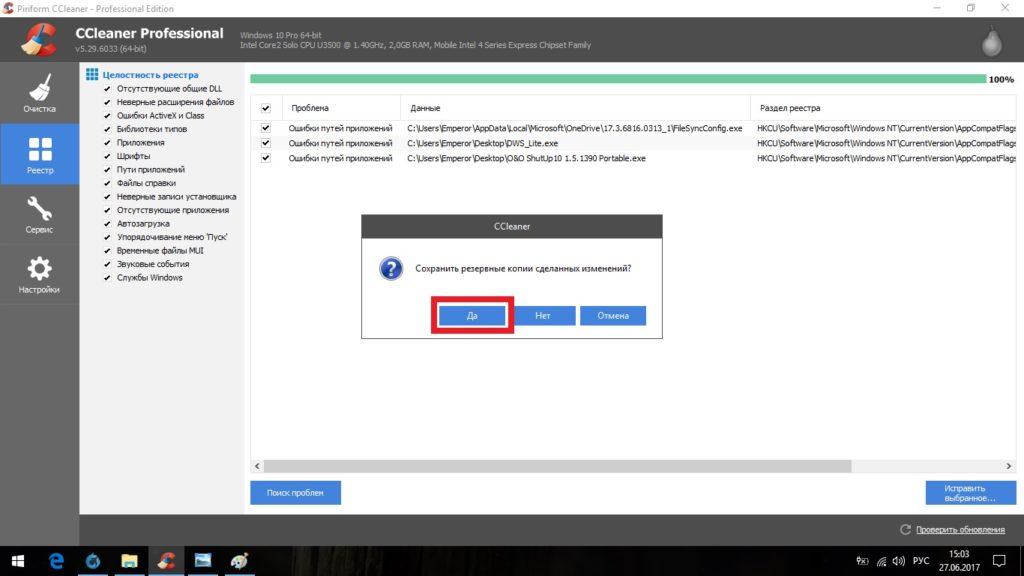Click the Поиск проблем button

[295, 492]
